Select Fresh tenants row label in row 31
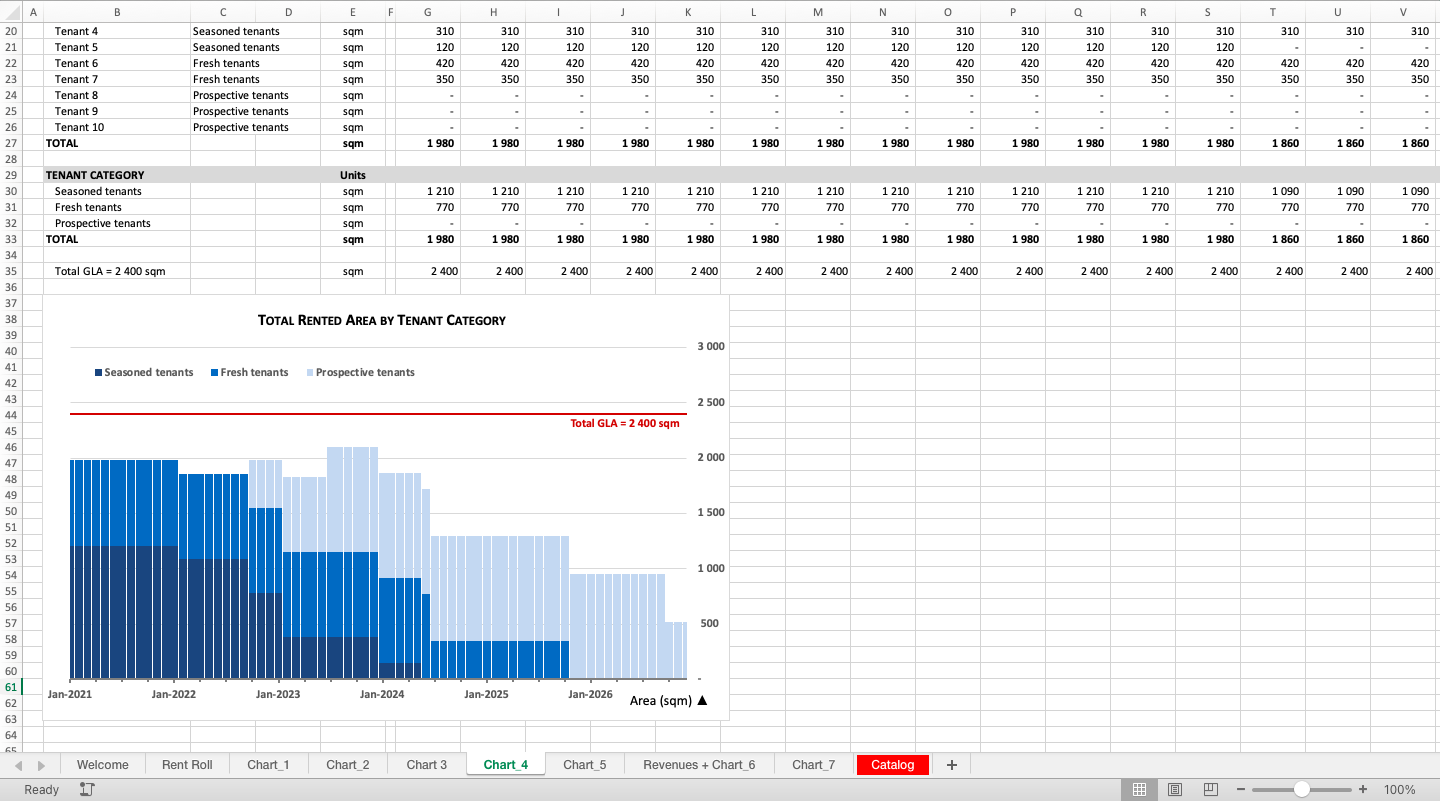Image resolution: width=1440 pixels, height=801 pixels. pyautogui.click(x=117, y=207)
